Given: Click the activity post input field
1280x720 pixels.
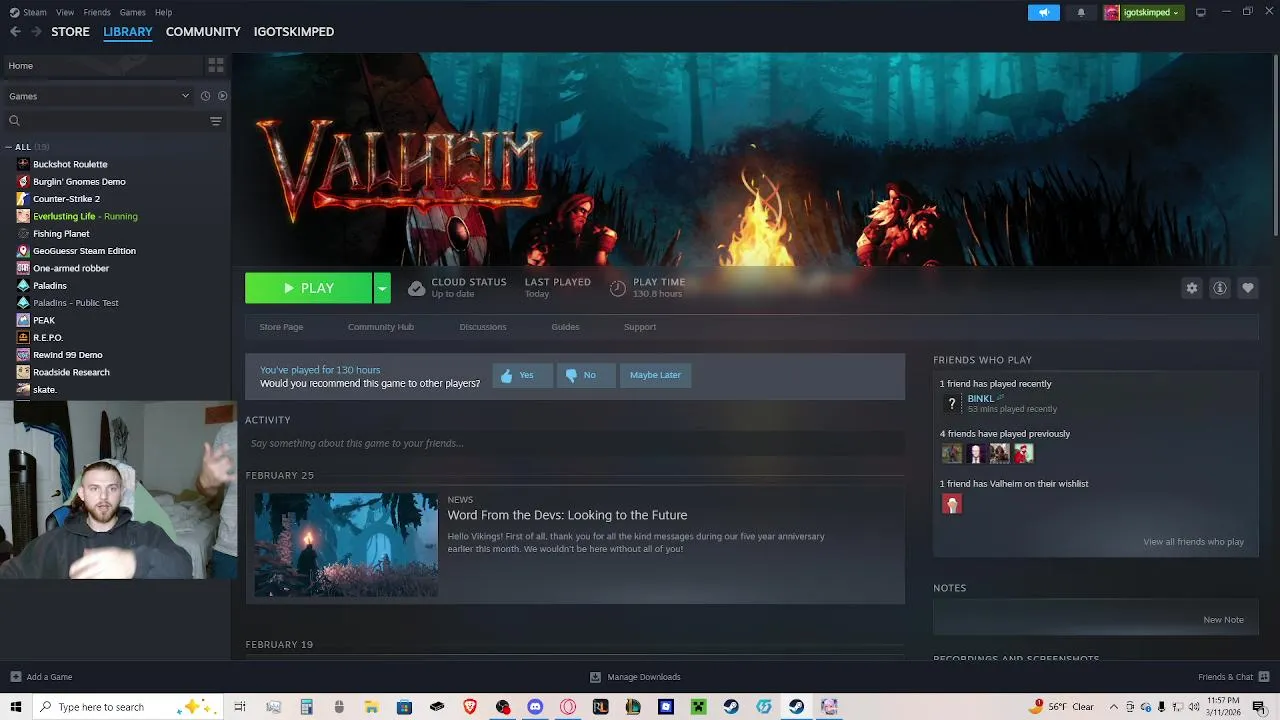Looking at the screenshot, I should coord(575,443).
